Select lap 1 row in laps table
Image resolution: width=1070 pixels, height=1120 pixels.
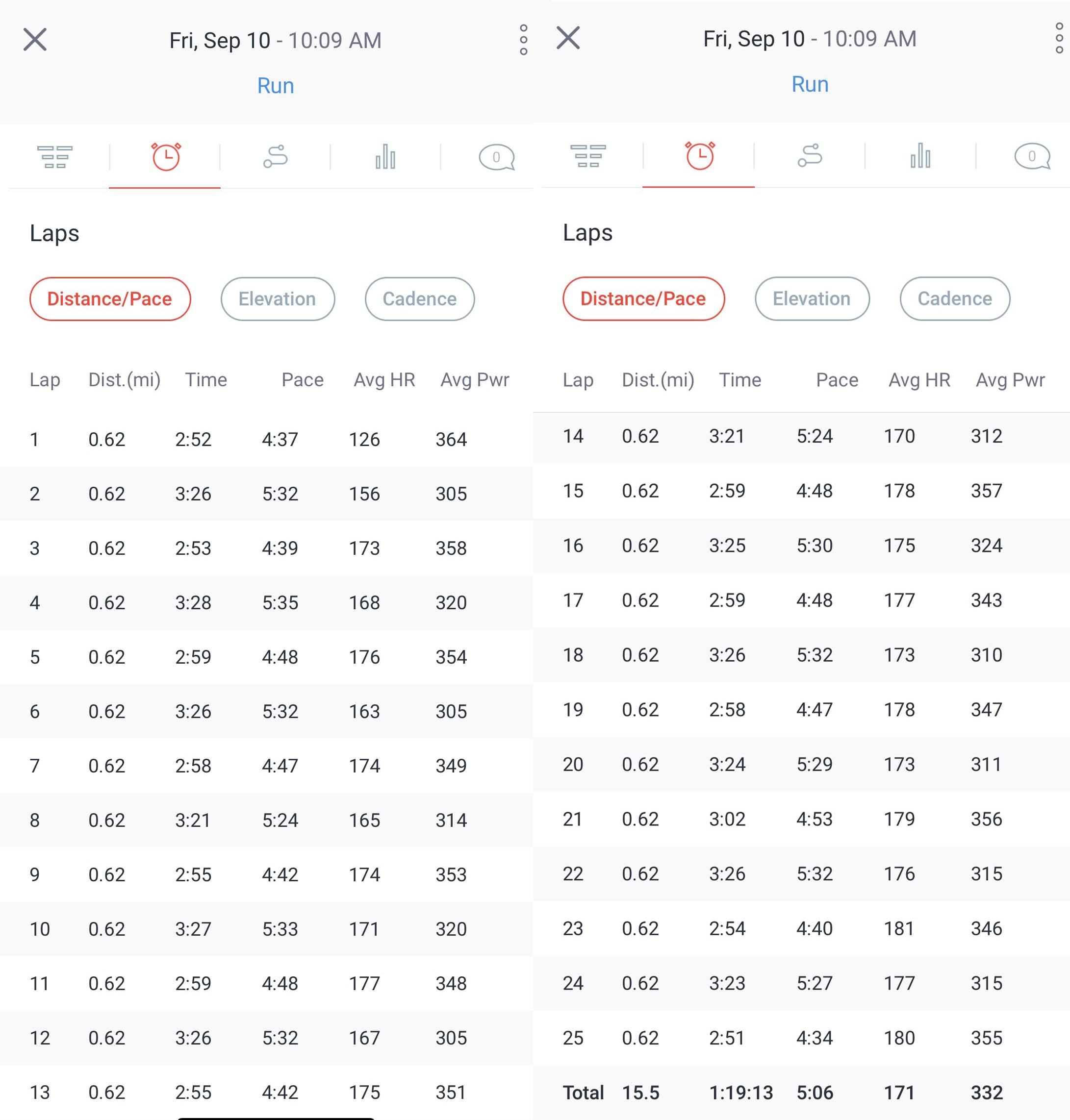pos(266,440)
